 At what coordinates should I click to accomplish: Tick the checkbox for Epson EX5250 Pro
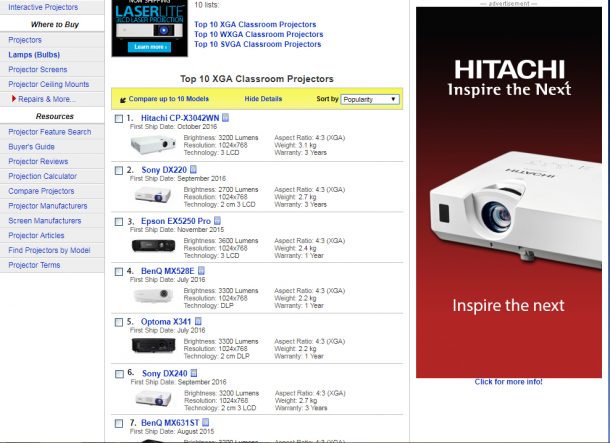coord(120,221)
